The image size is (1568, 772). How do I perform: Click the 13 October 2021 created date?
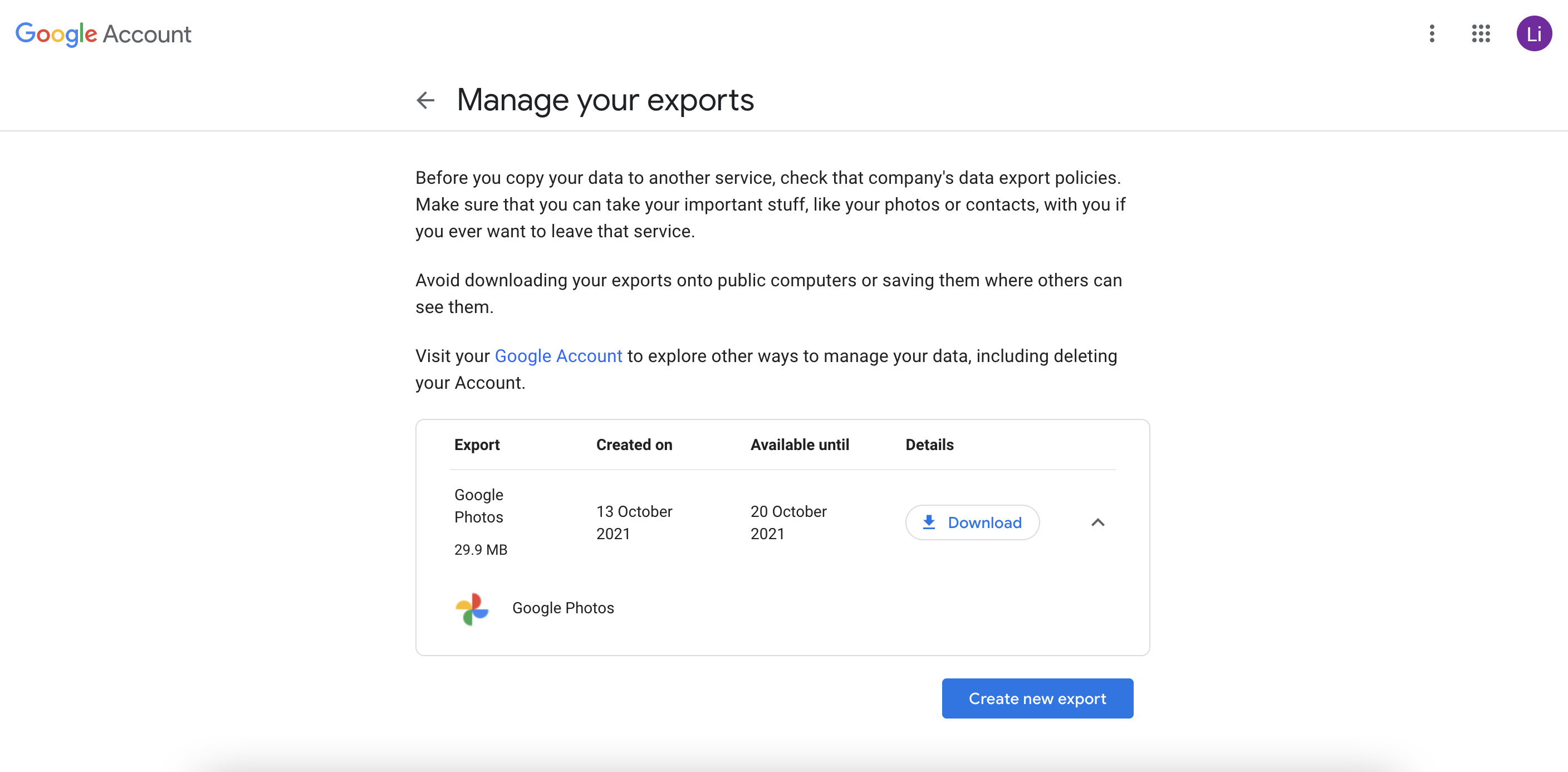coord(634,522)
